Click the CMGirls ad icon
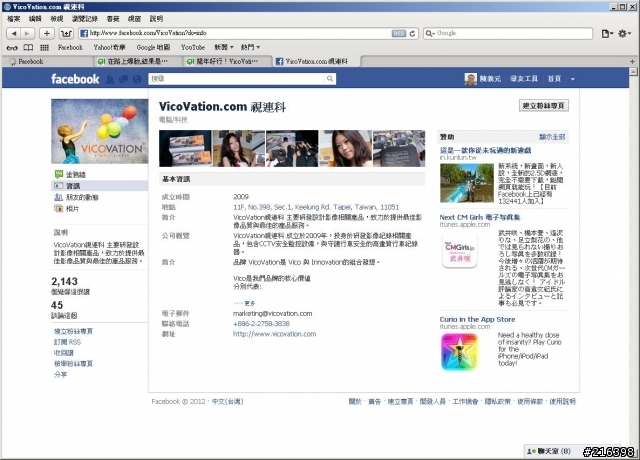The width and height of the screenshot is (640, 460). [460, 252]
